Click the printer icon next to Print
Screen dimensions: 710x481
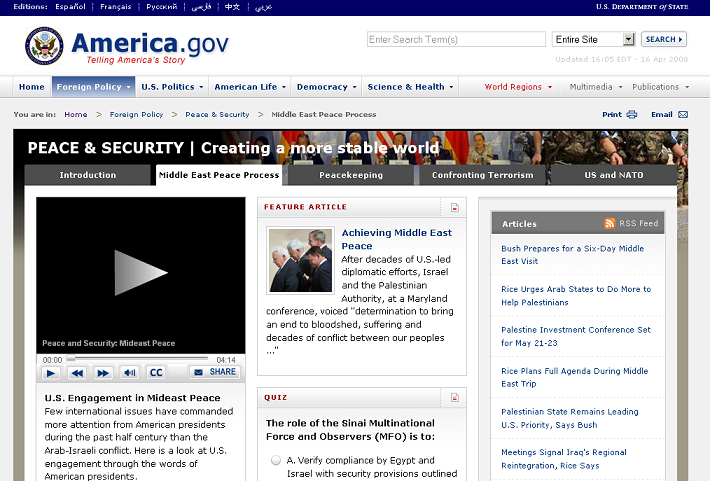(x=632, y=115)
